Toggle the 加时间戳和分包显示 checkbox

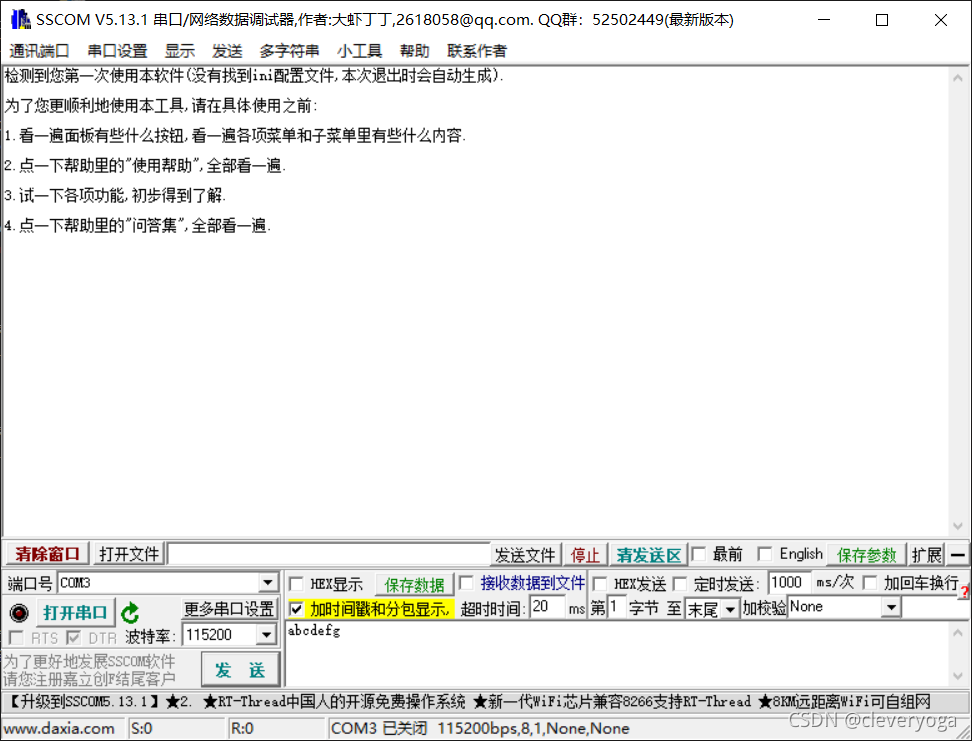coord(297,609)
